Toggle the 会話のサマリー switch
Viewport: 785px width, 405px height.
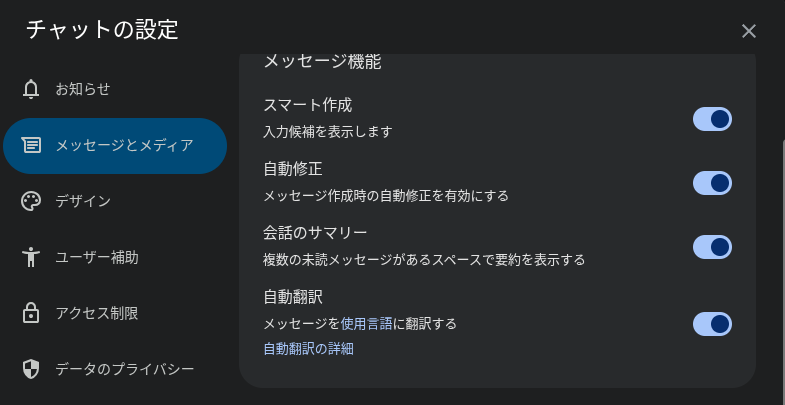click(712, 247)
